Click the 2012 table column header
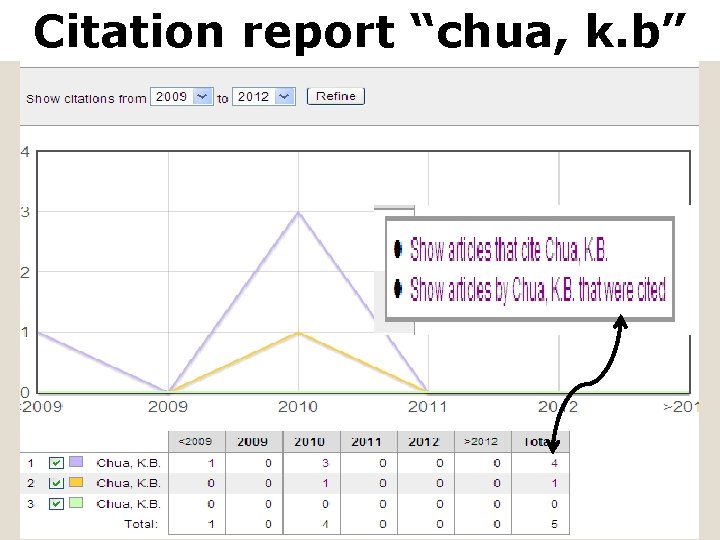 425,442
